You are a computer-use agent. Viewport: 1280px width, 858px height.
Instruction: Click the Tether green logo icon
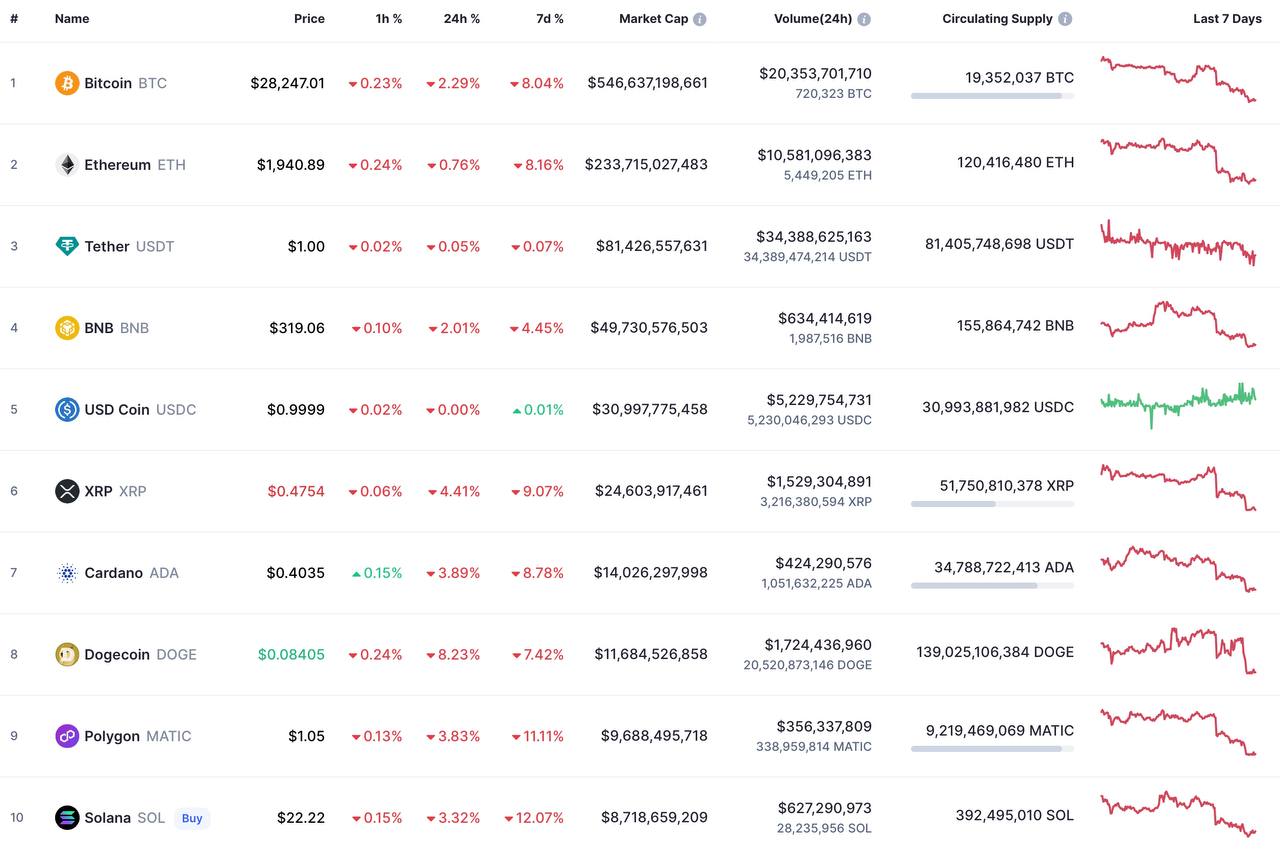click(x=67, y=246)
